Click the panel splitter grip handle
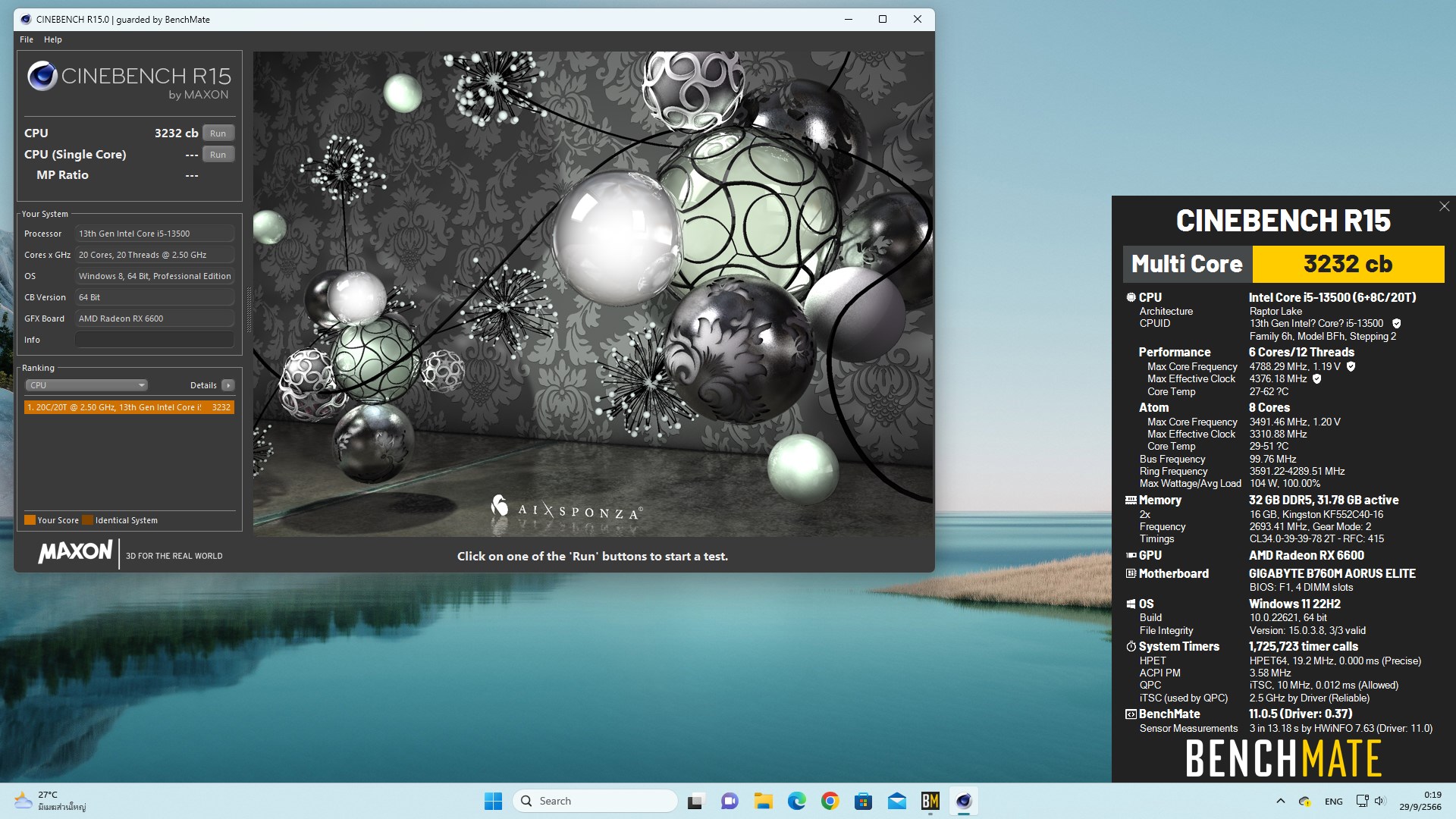1456x819 pixels. (248, 310)
